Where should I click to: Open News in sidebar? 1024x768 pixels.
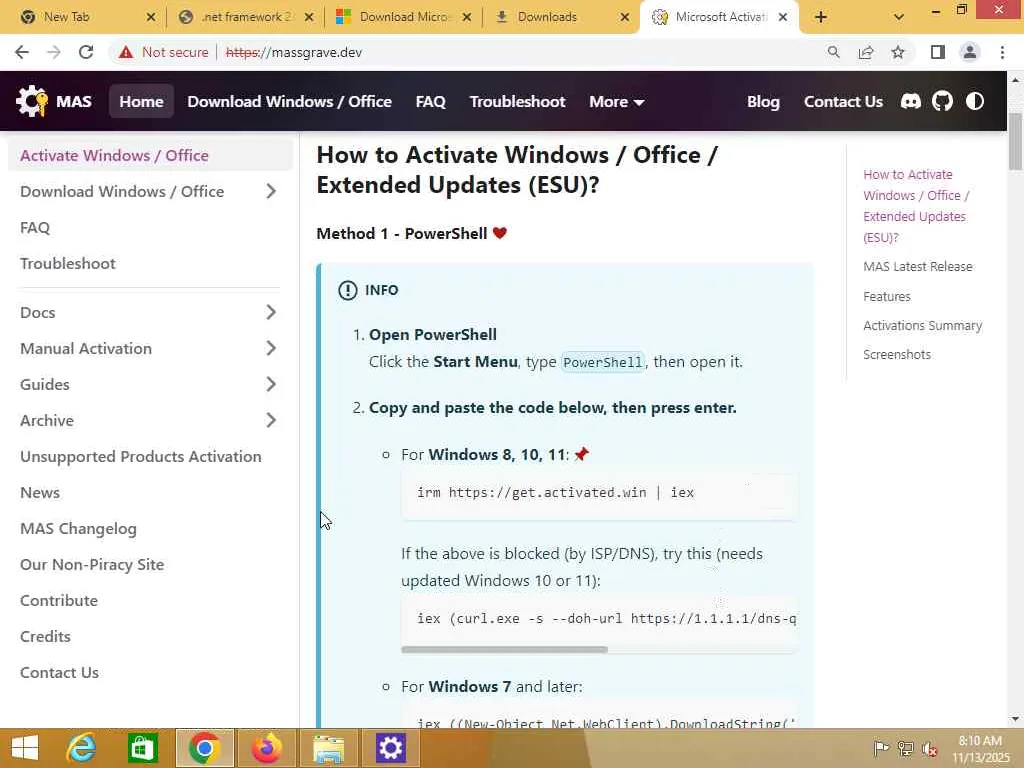tap(40, 492)
